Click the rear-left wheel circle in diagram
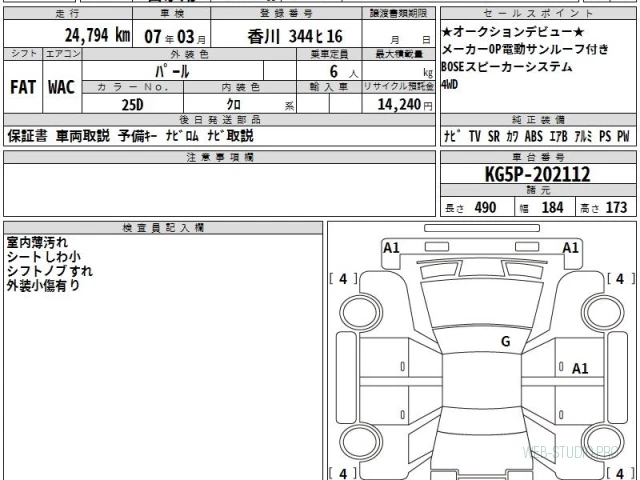 point(361,442)
